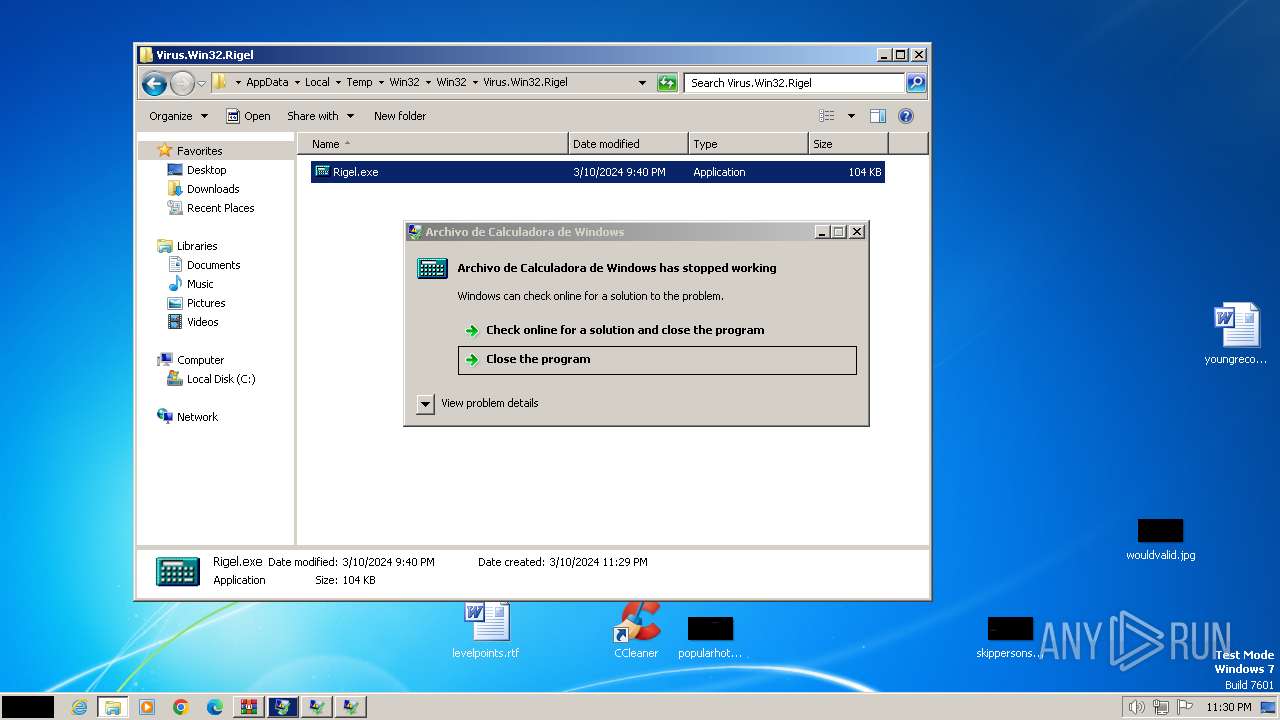Close the Archivo de Calculadora error dialog

coord(857,232)
